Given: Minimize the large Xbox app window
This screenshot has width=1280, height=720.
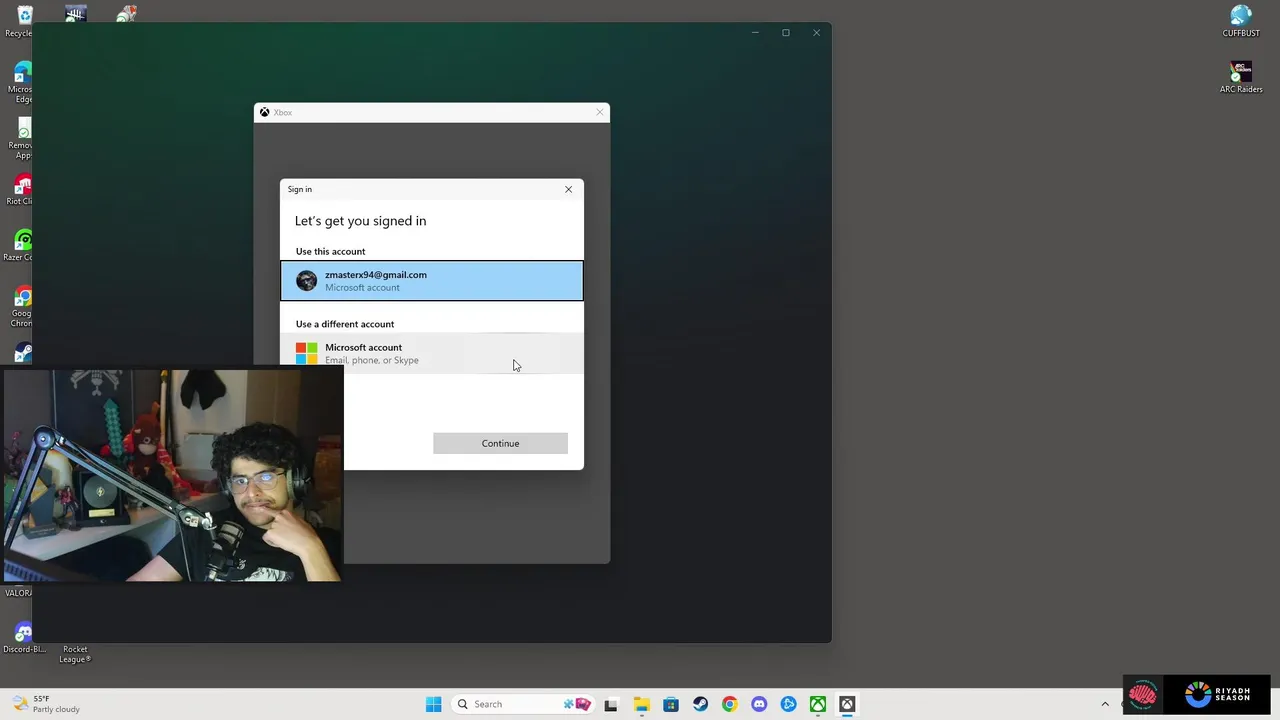Looking at the screenshot, I should coord(755,33).
